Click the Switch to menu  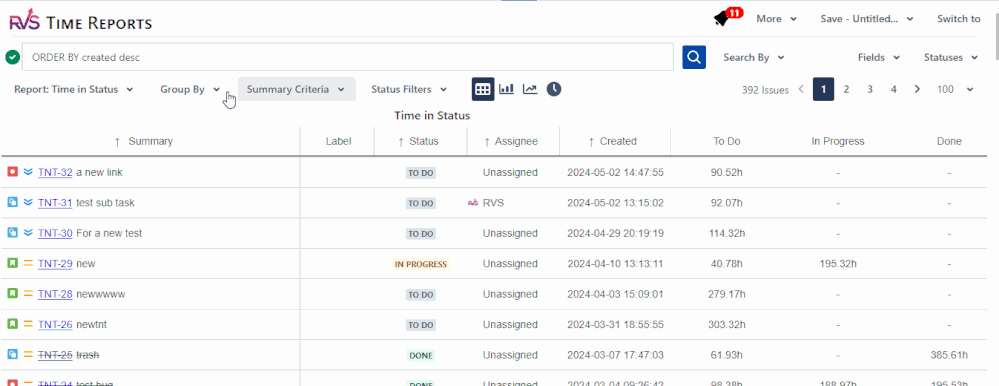tap(958, 19)
